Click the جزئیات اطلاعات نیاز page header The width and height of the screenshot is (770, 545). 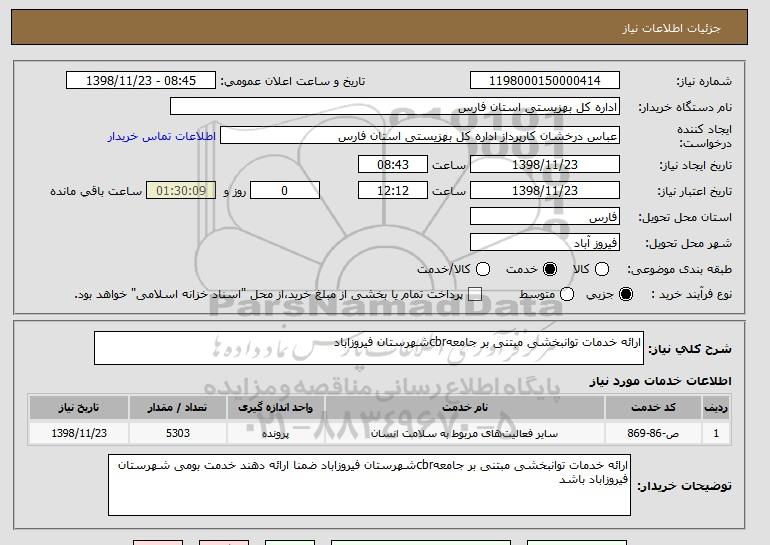pyautogui.click(x=671, y=28)
